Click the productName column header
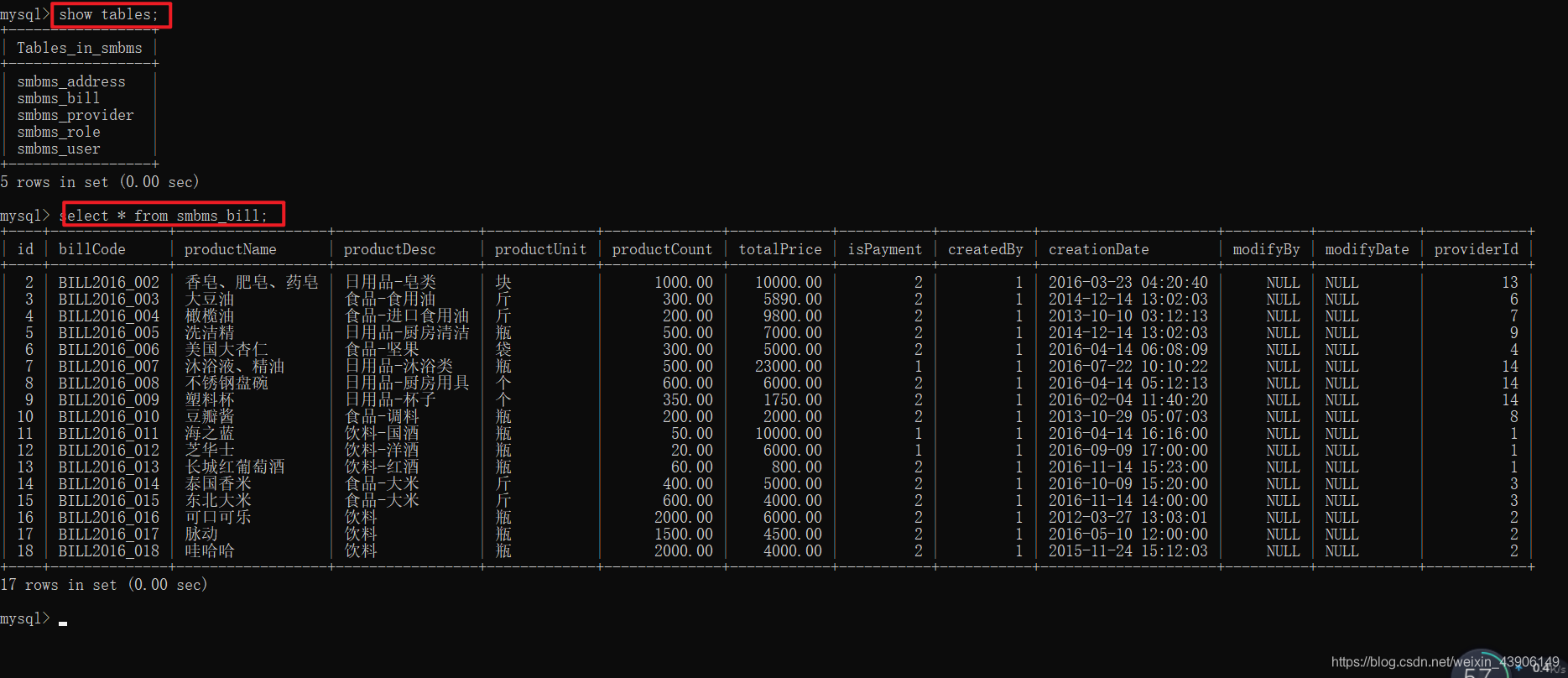 pyautogui.click(x=231, y=249)
